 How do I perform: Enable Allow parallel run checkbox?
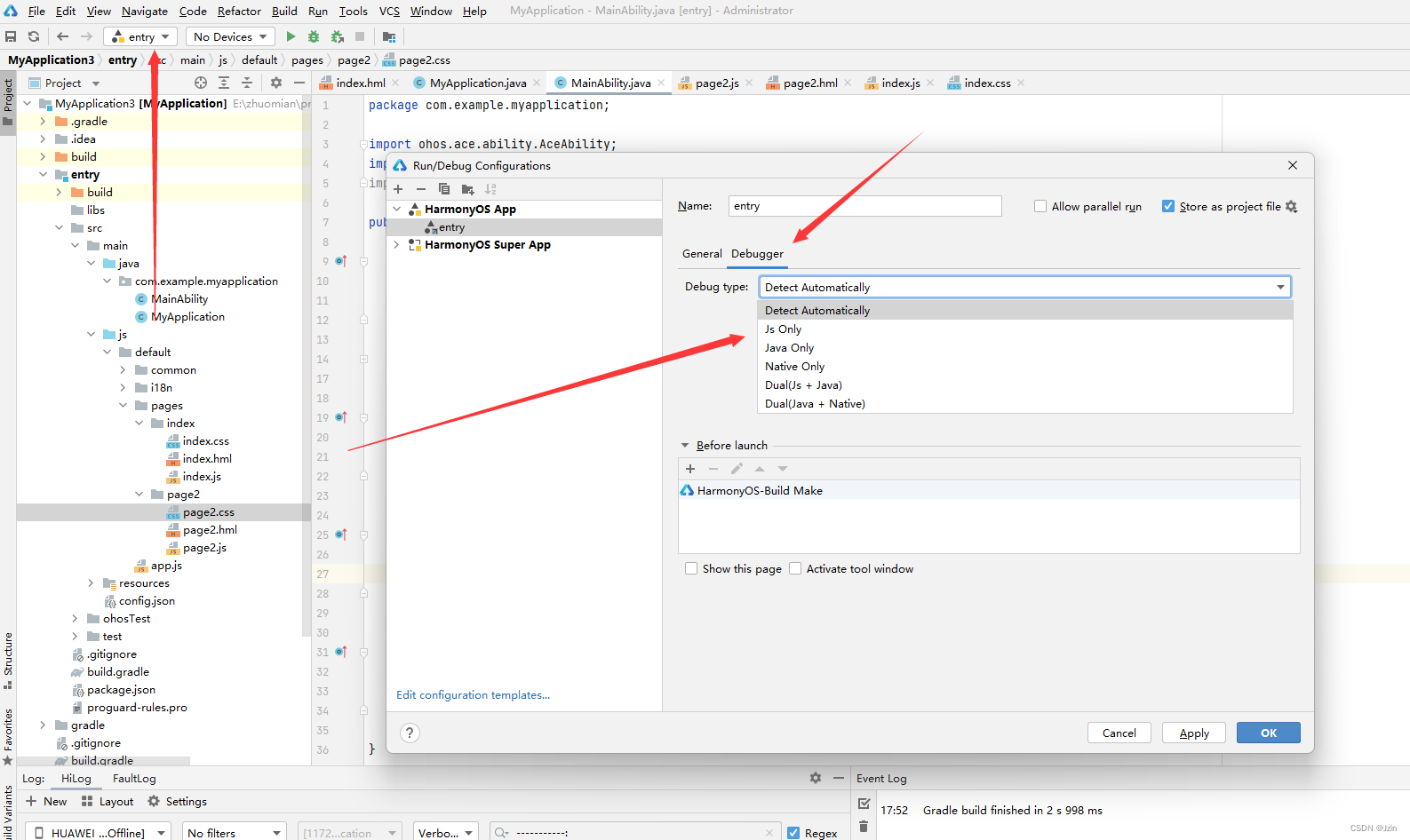[x=1040, y=206]
